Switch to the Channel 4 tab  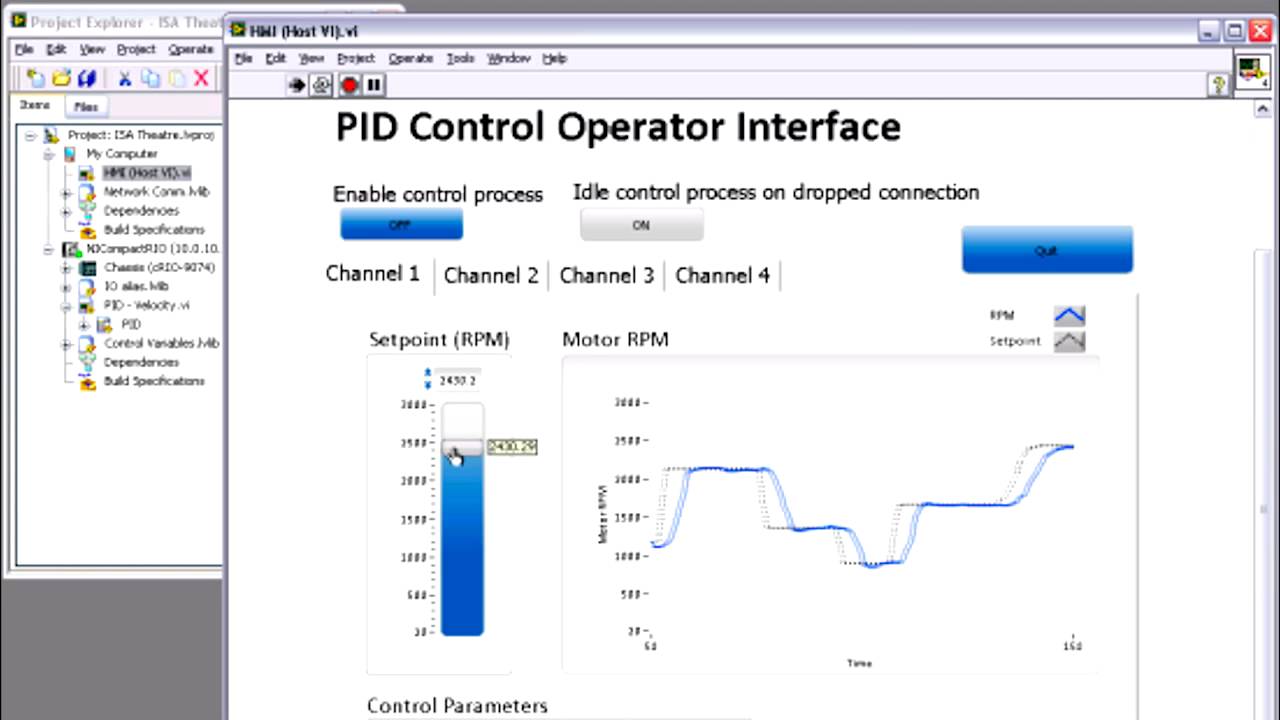(x=723, y=276)
